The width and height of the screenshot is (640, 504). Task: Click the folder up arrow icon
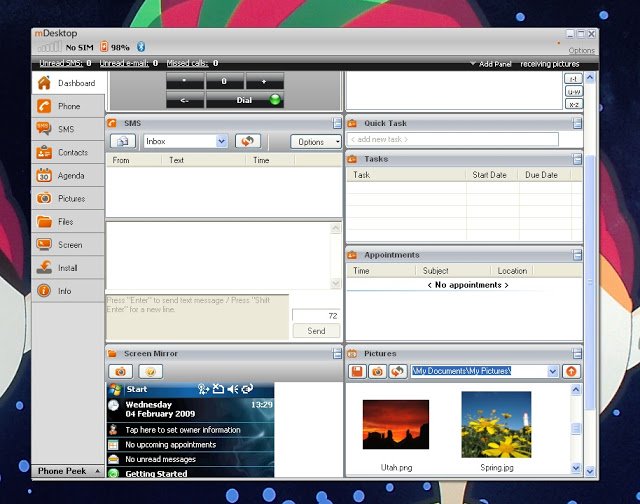tap(571, 371)
